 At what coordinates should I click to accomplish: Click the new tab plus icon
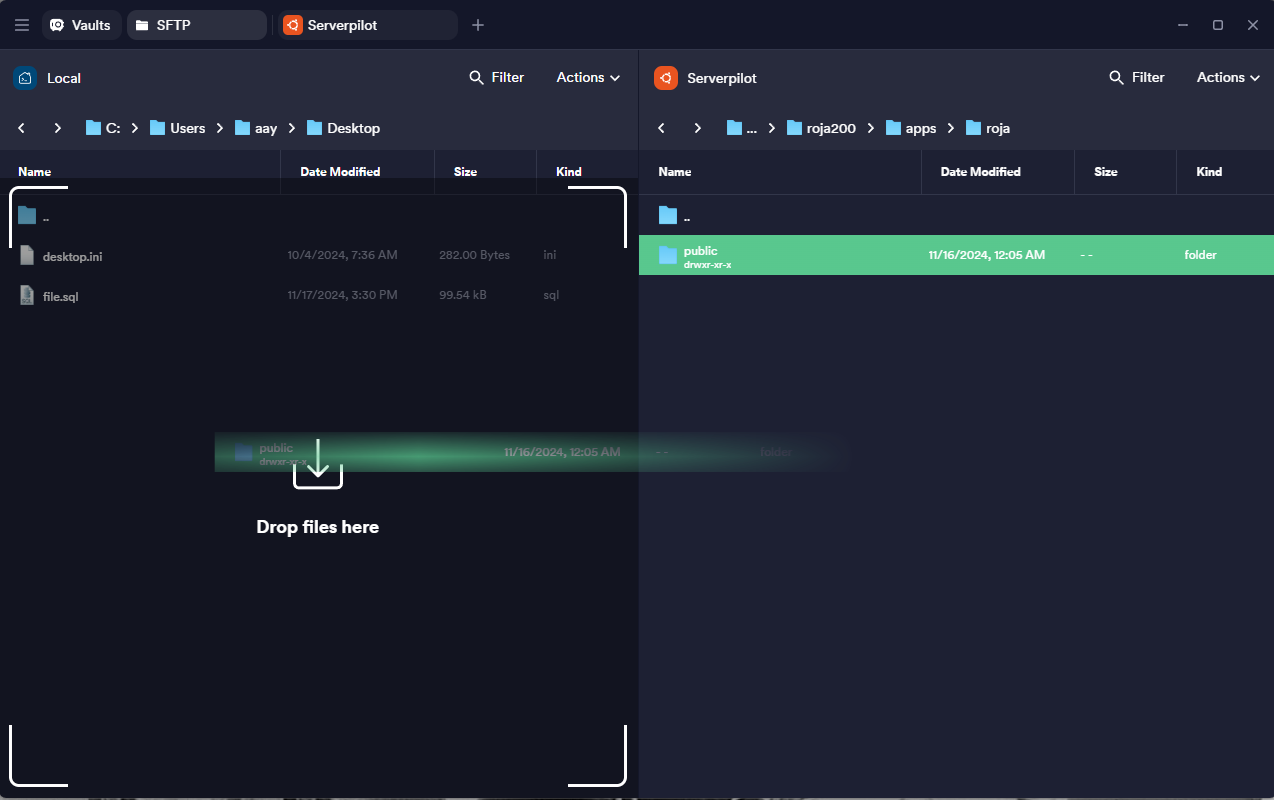coord(478,25)
